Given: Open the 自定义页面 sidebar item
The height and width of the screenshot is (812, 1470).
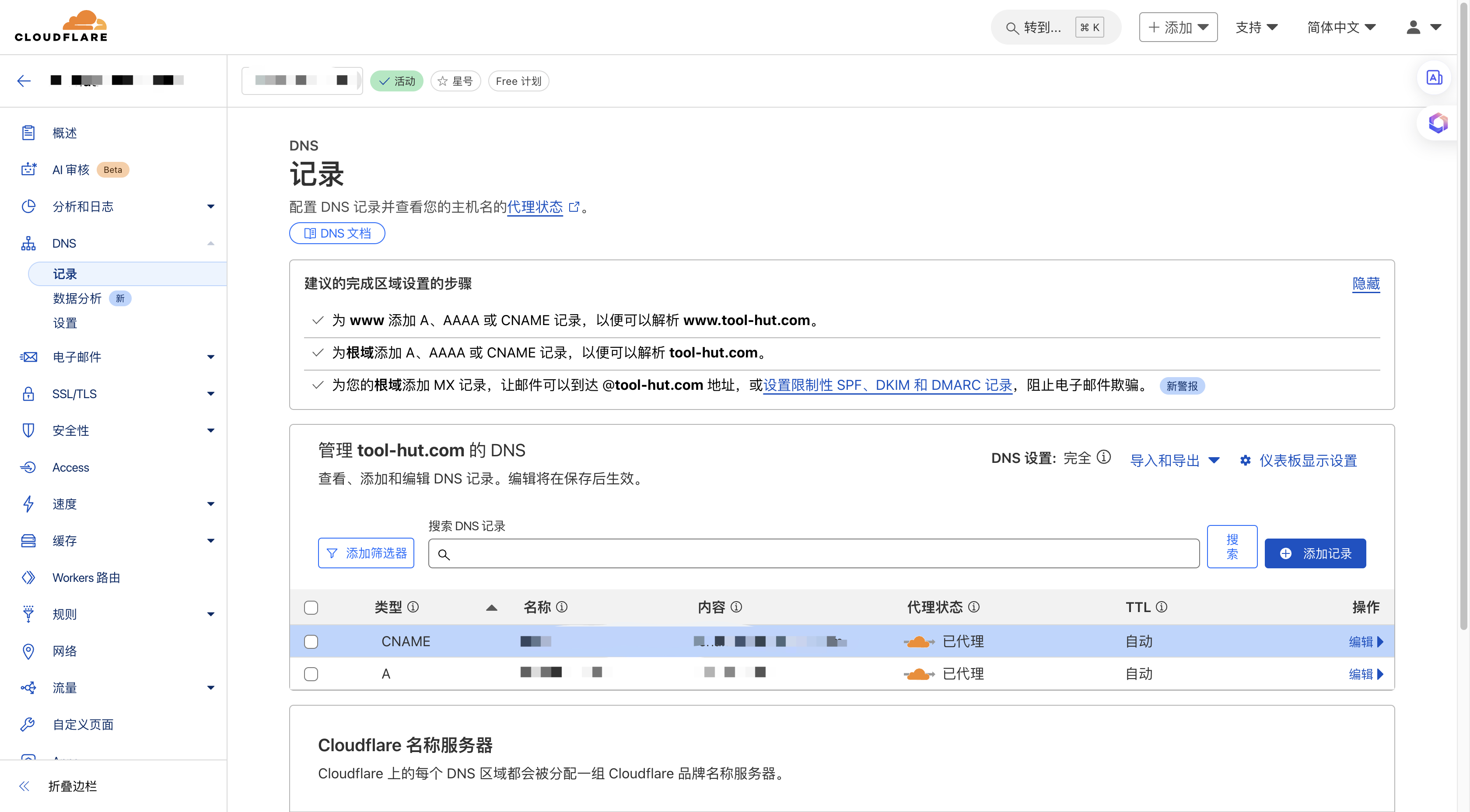Looking at the screenshot, I should pyautogui.click(x=83, y=724).
